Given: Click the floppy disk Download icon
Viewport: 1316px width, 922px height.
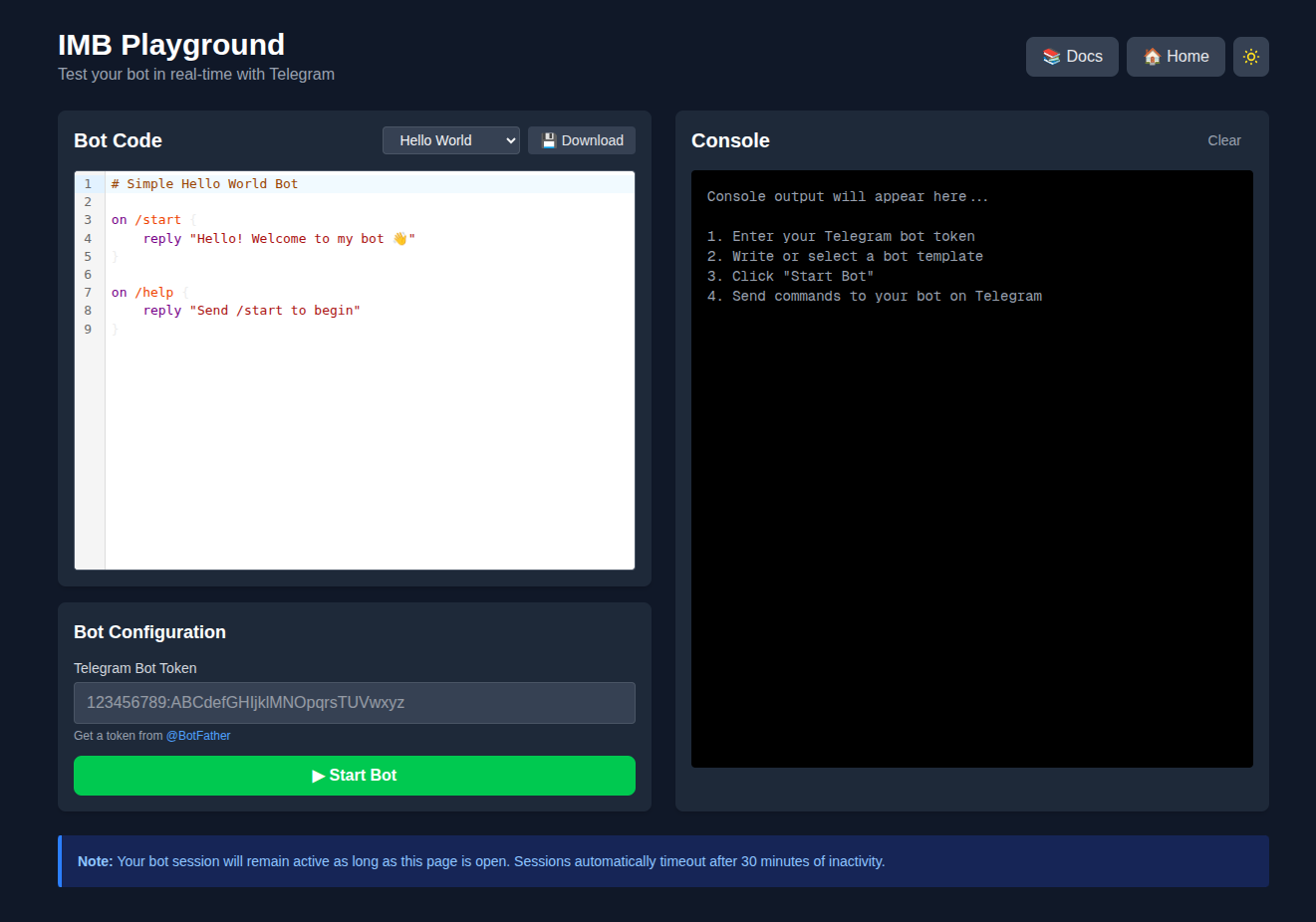Looking at the screenshot, I should point(549,140).
